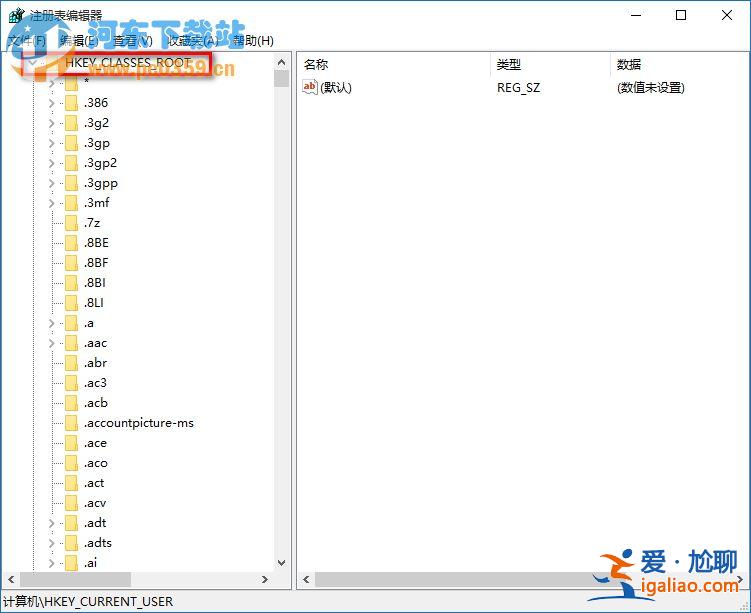Click the .7z folder icon

pos(71,223)
